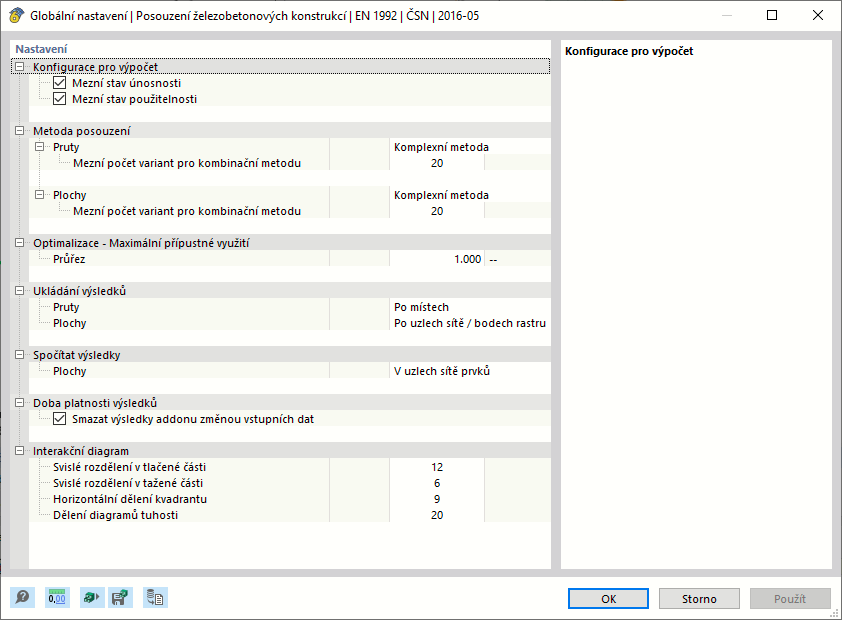This screenshot has width=842, height=620.
Task: Collapse the Doba platnosti výsledků section
Action: point(20,403)
